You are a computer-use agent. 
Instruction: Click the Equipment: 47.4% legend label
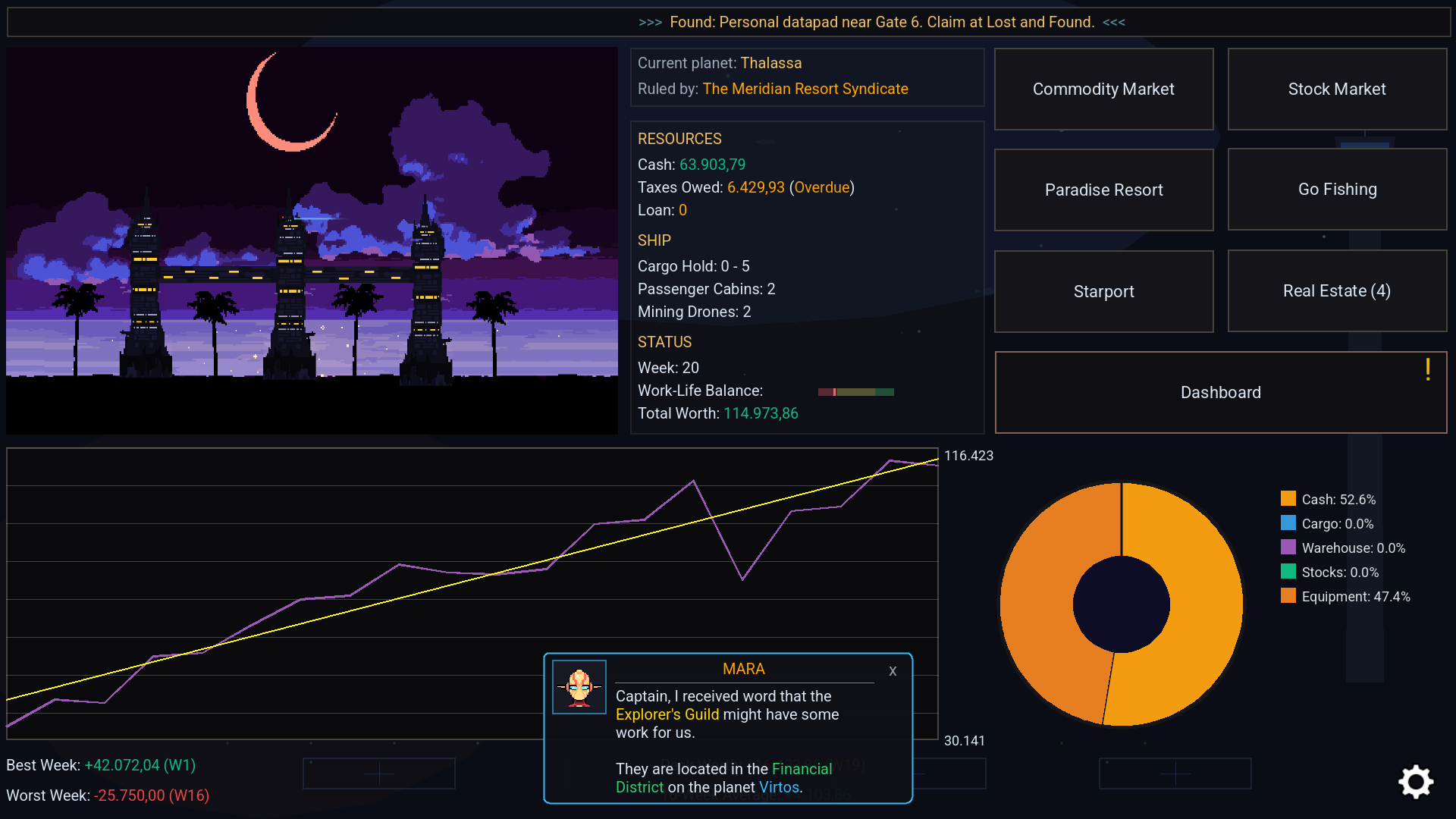pos(1356,597)
